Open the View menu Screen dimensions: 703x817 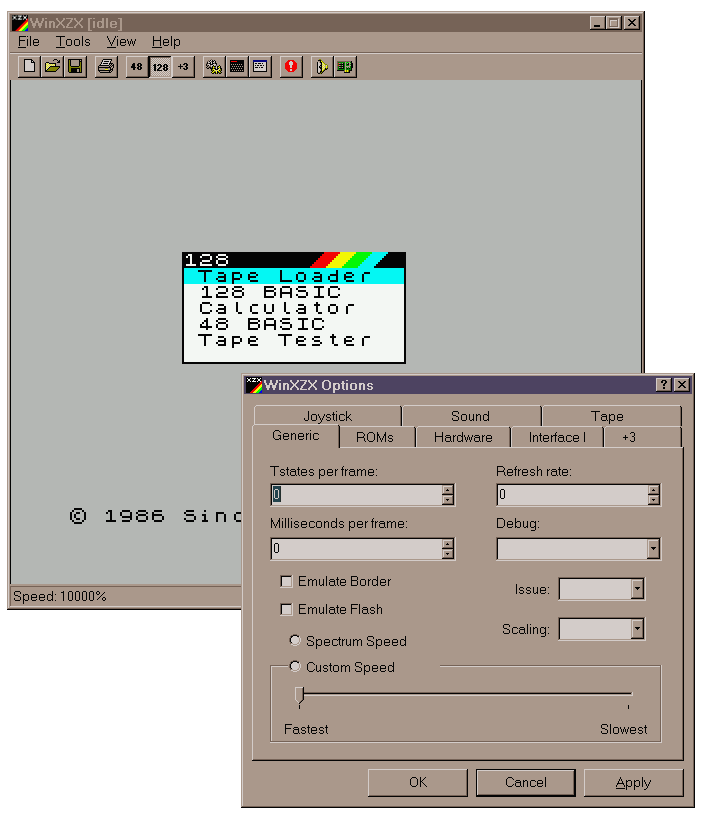pos(121,42)
